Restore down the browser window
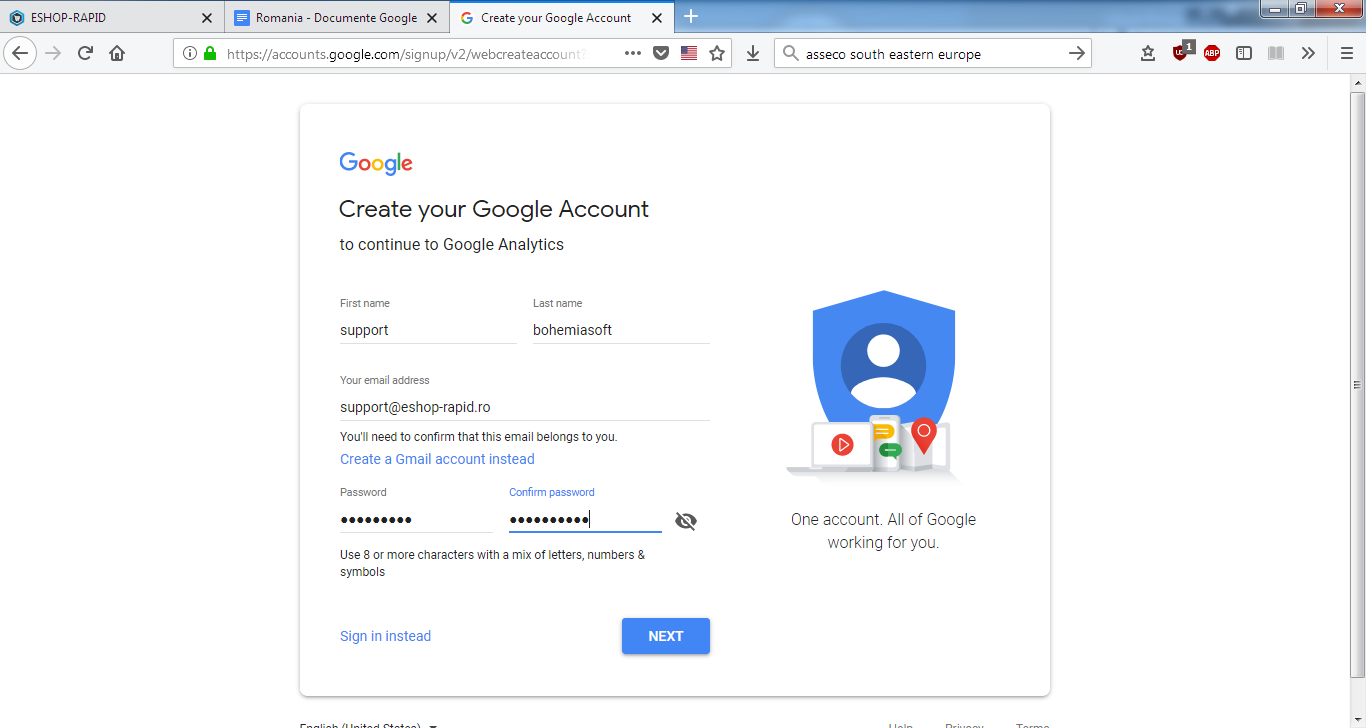The height and width of the screenshot is (728, 1366). (1301, 9)
